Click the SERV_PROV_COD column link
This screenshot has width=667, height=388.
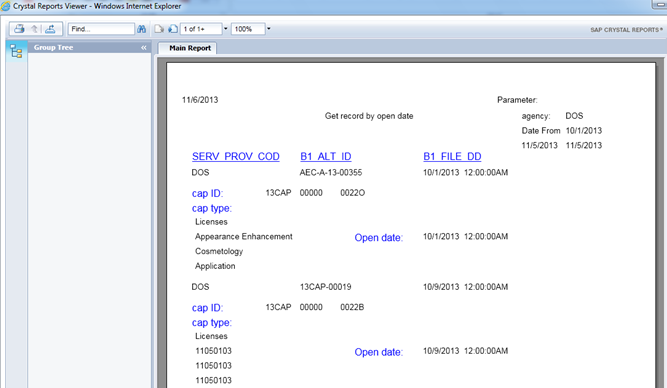click(x=236, y=157)
